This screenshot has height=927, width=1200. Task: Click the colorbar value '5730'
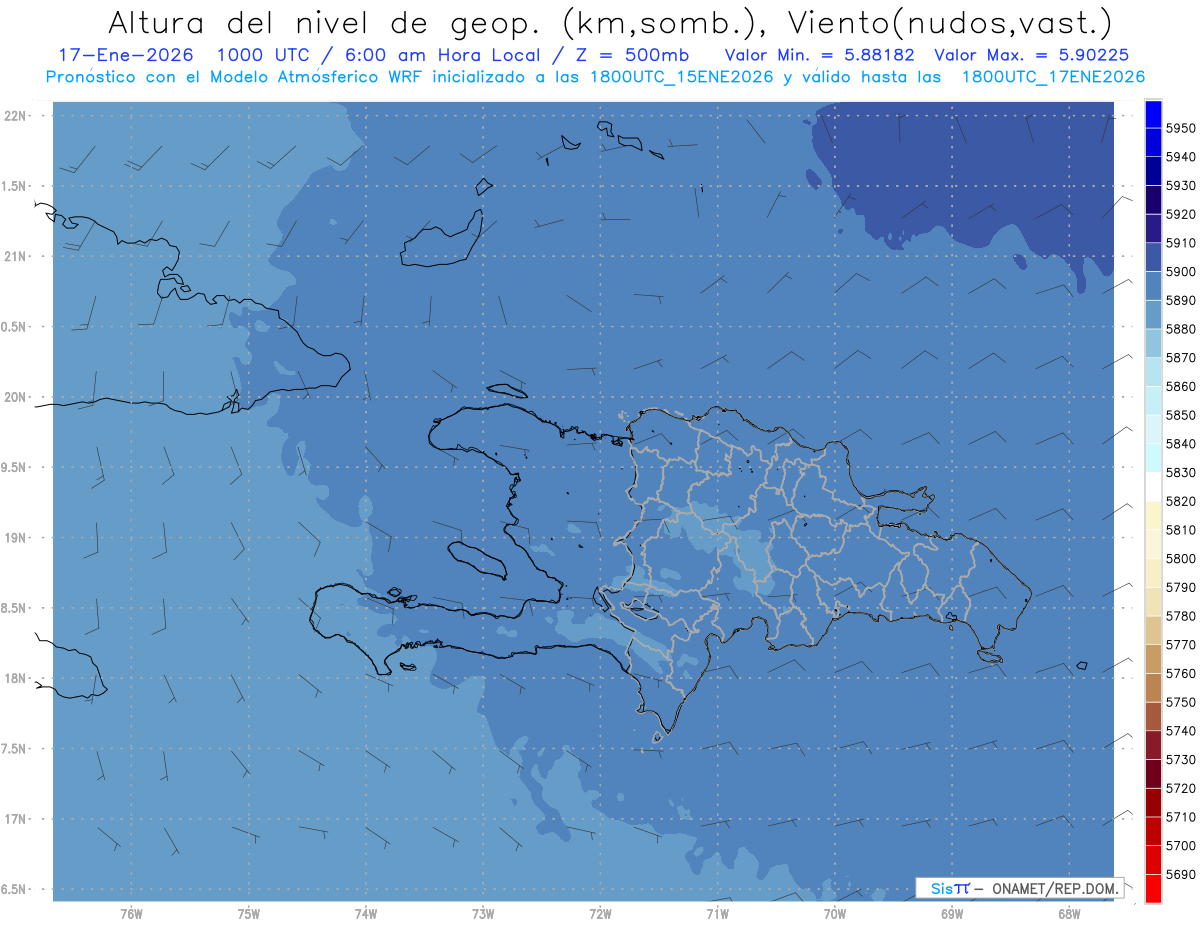[1180, 760]
